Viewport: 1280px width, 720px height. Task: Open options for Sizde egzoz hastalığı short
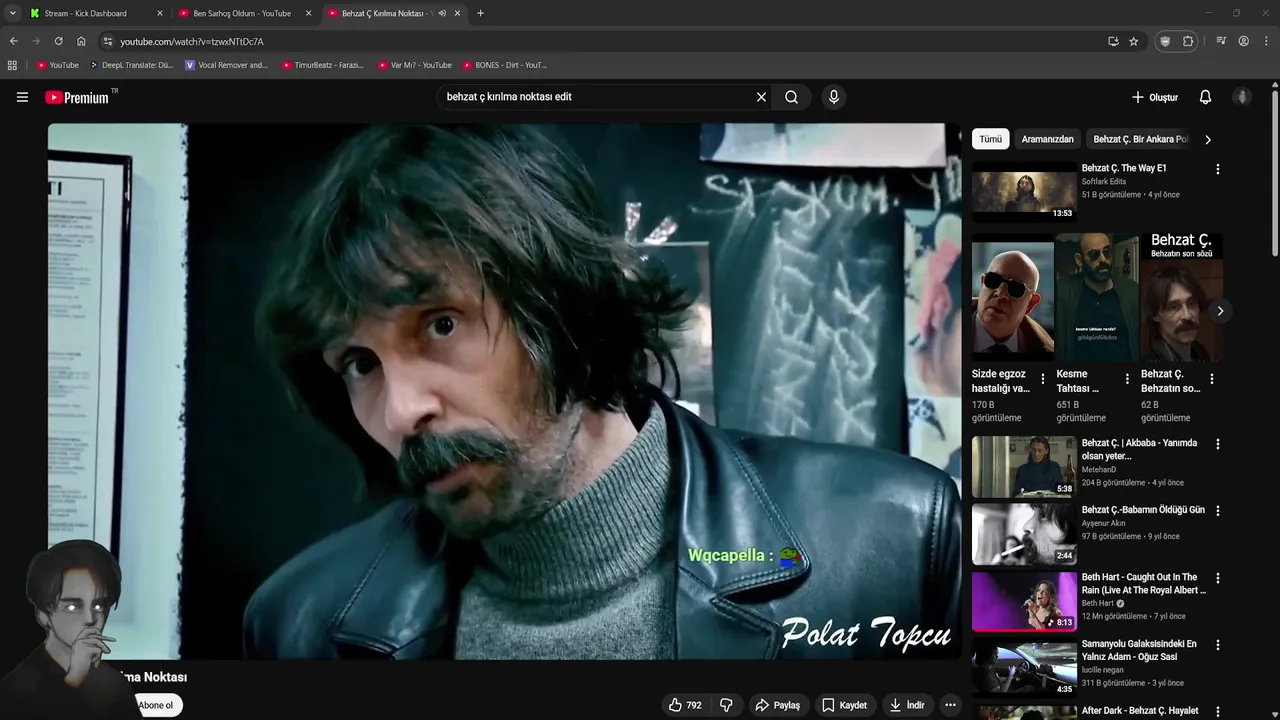point(1043,379)
